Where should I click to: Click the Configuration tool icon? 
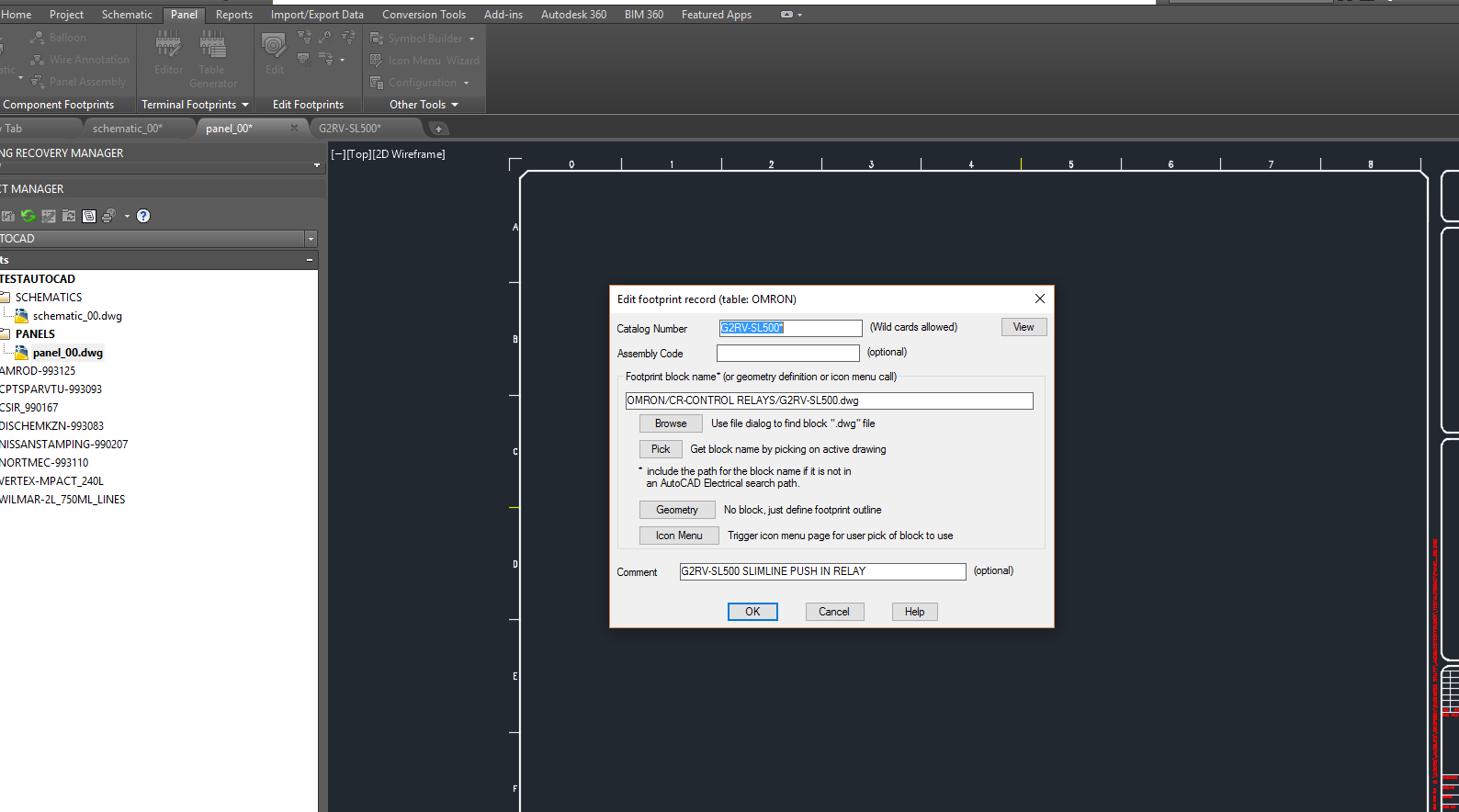(x=377, y=83)
